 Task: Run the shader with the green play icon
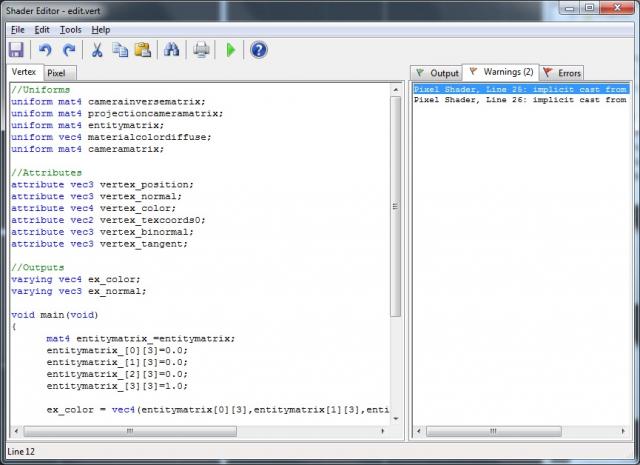(x=231, y=50)
